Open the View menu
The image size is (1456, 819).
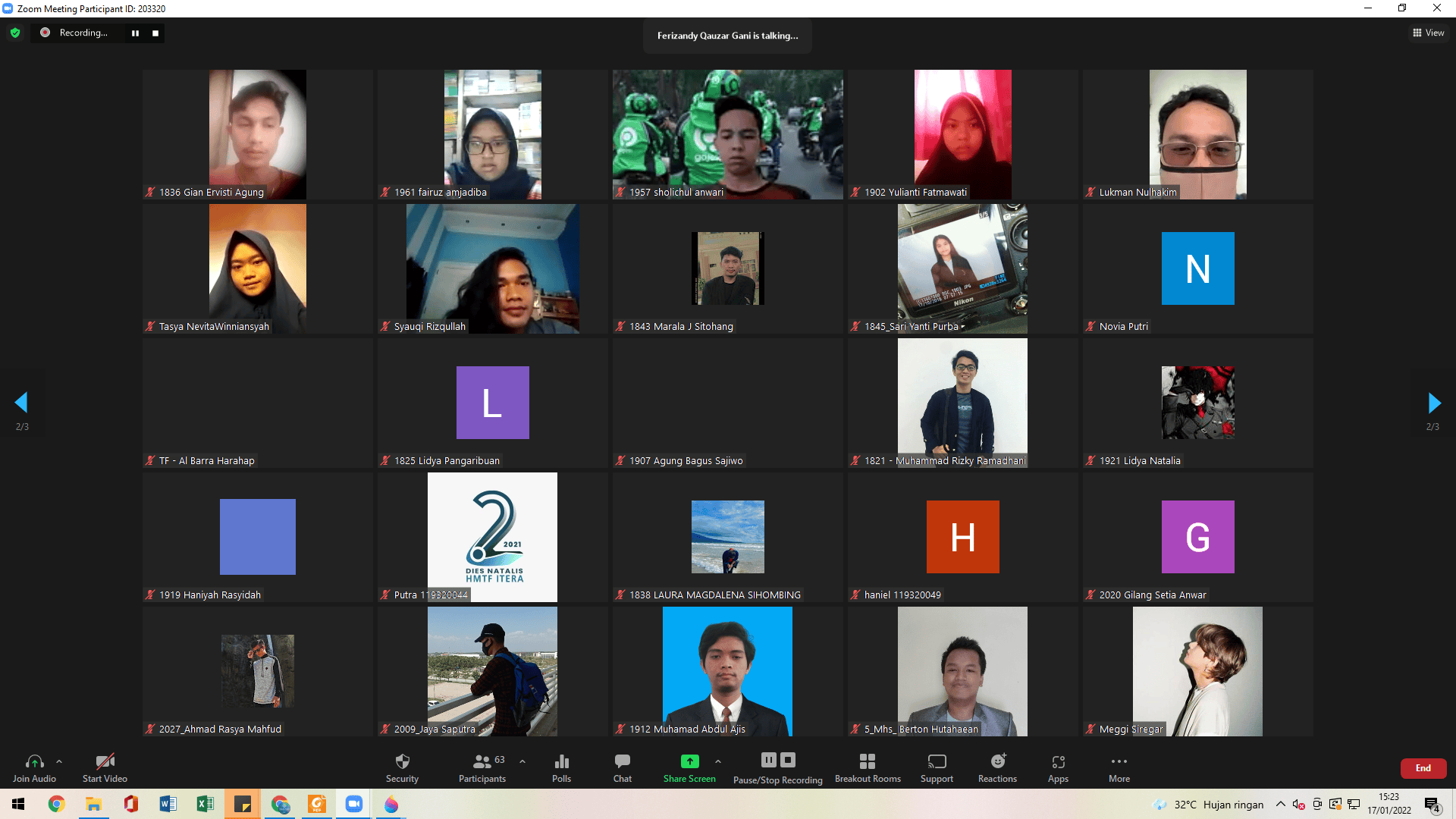pyautogui.click(x=1429, y=33)
